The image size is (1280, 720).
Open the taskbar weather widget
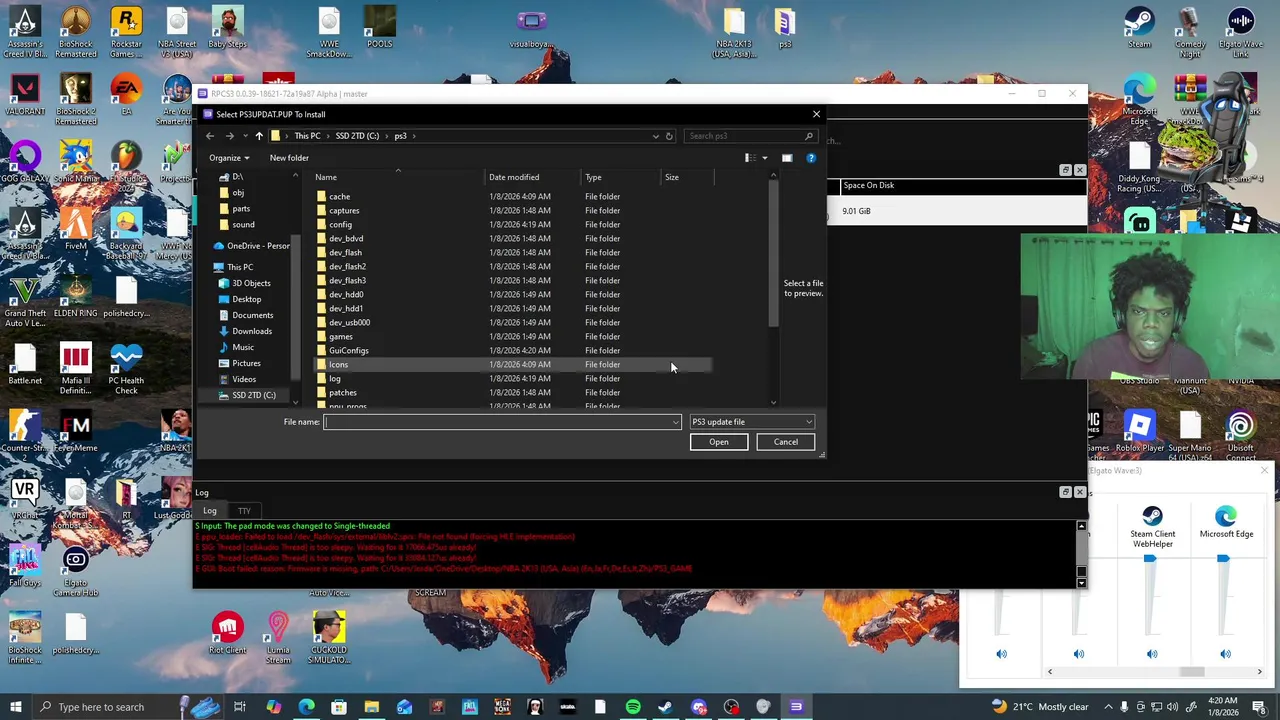point(1040,707)
